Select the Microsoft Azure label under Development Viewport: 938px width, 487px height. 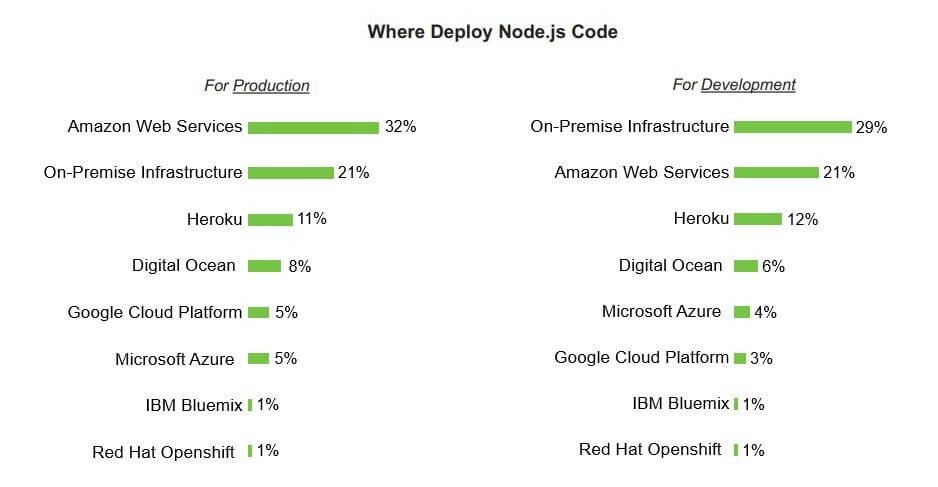[x=661, y=312]
